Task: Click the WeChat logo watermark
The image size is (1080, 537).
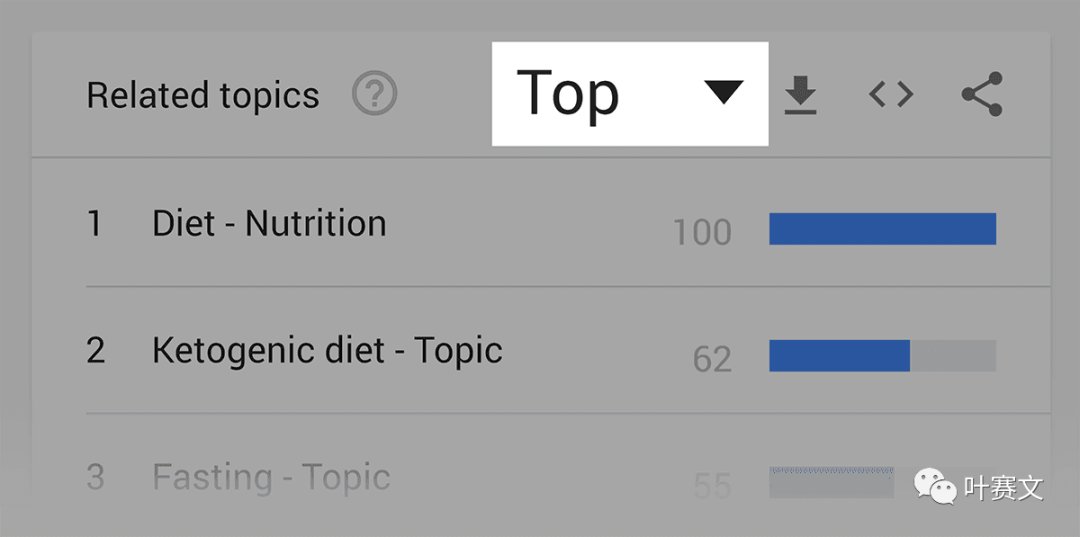Action: tap(935, 487)
